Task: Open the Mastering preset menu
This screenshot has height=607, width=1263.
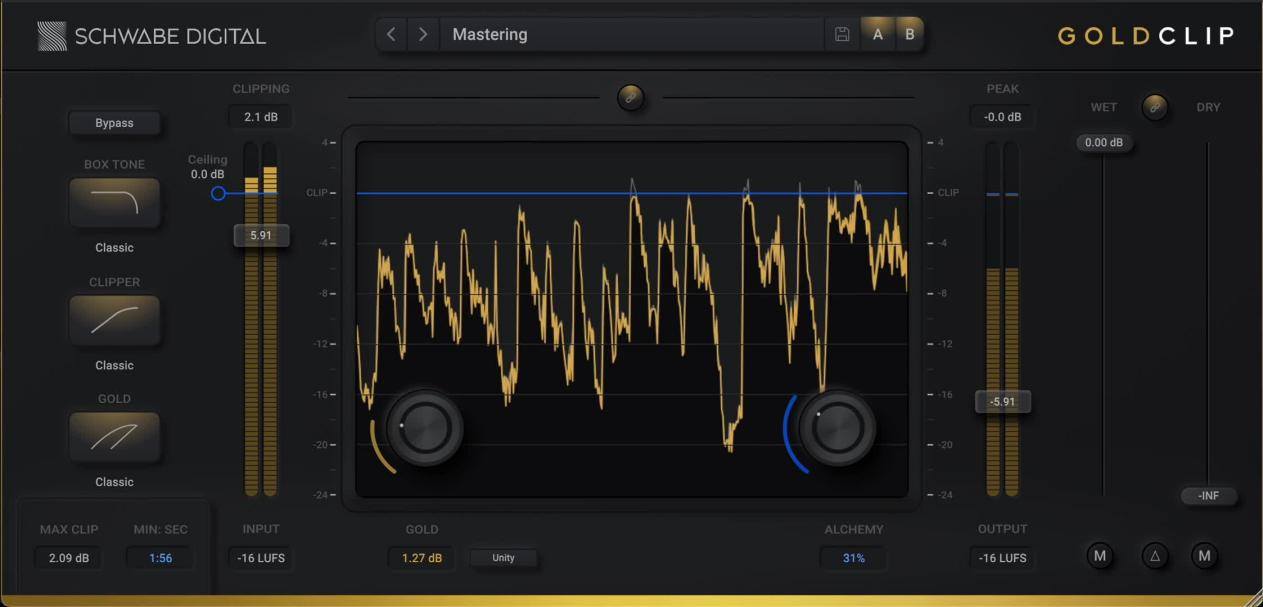Action: click(632, 34)
